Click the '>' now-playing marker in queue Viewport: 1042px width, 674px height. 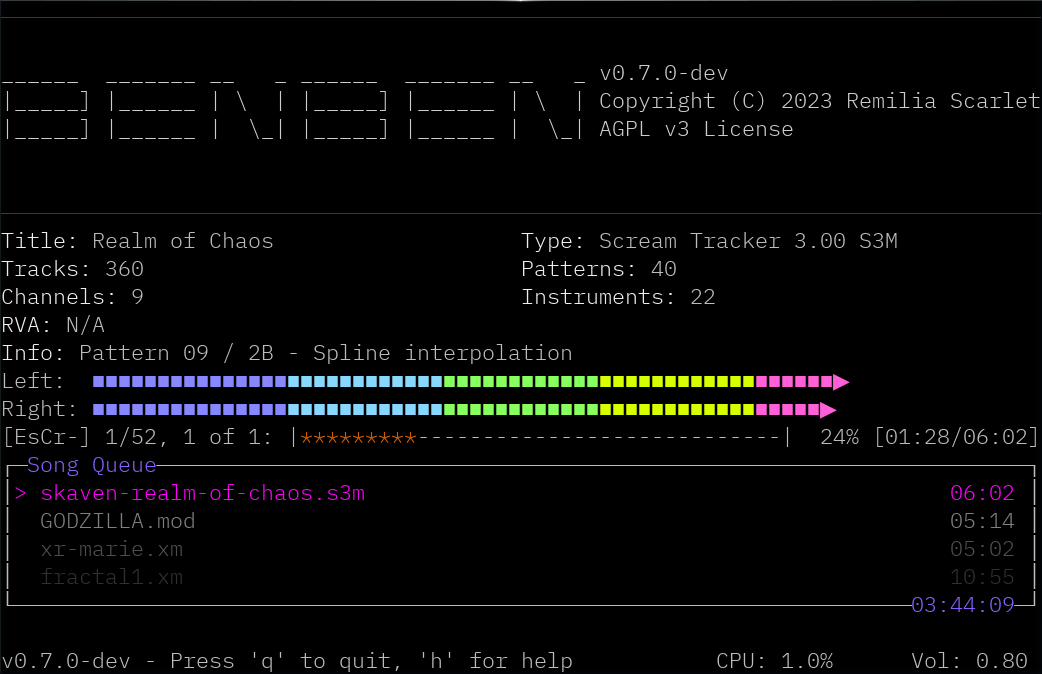point(20,494)
